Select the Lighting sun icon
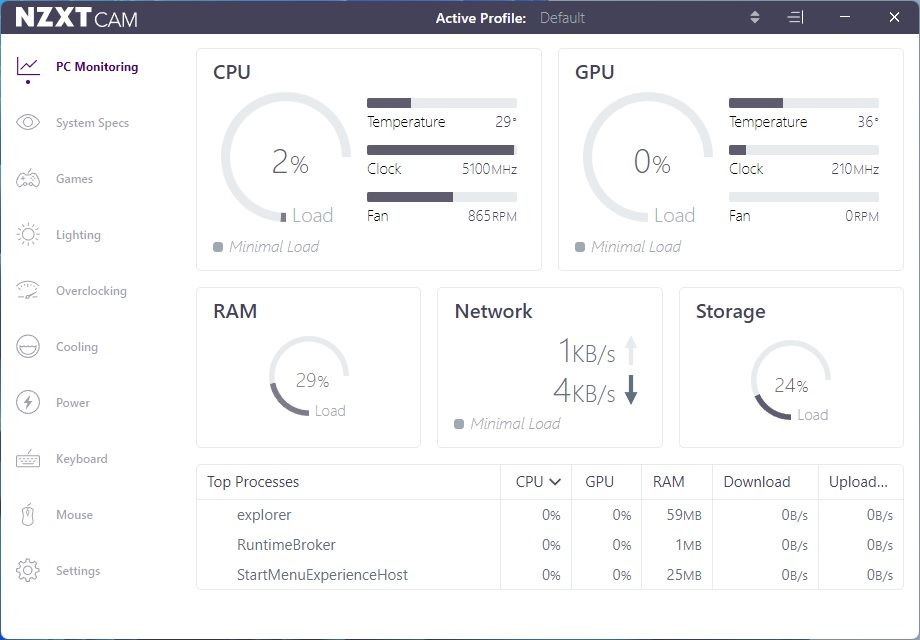Image resolution: width=920 pixels, height=640 pixels. click(28, 235)
